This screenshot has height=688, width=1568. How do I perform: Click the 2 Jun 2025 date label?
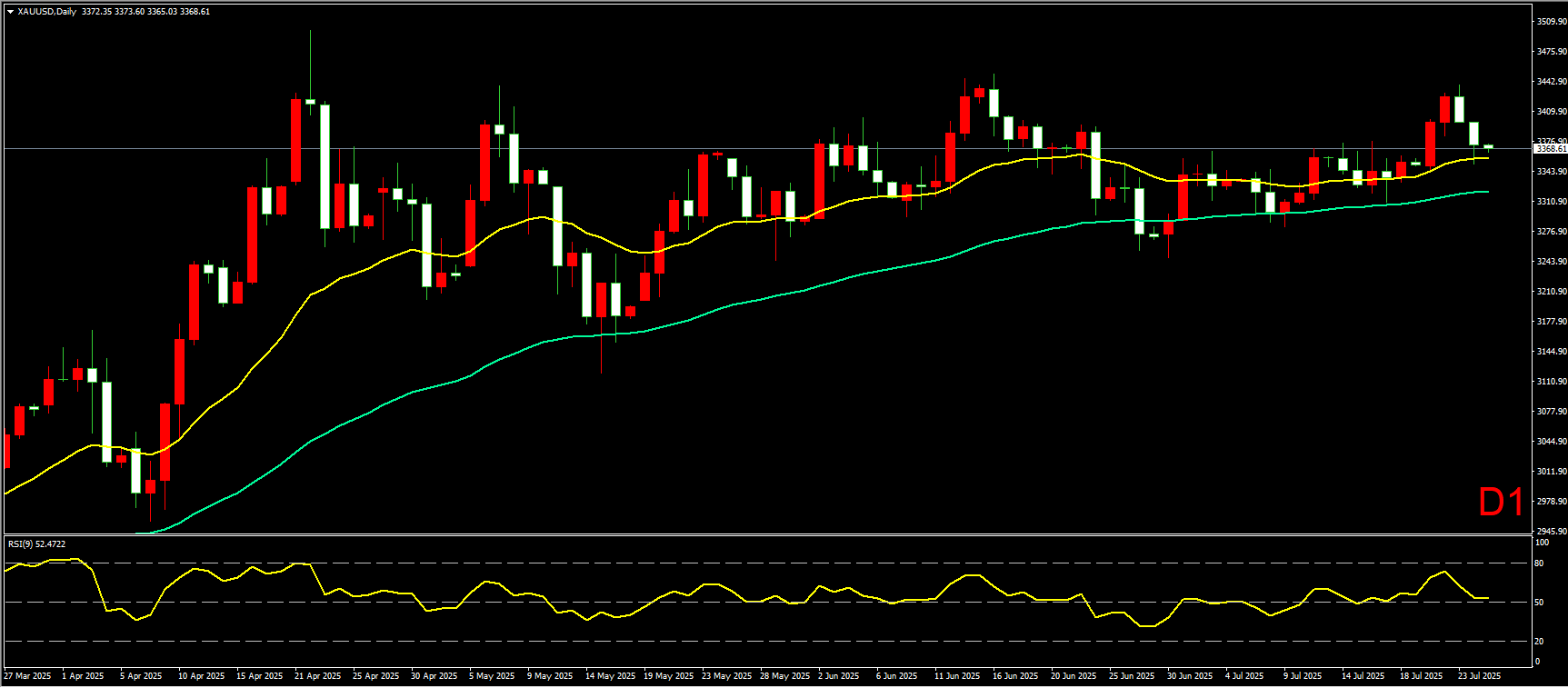click(838, 676)
